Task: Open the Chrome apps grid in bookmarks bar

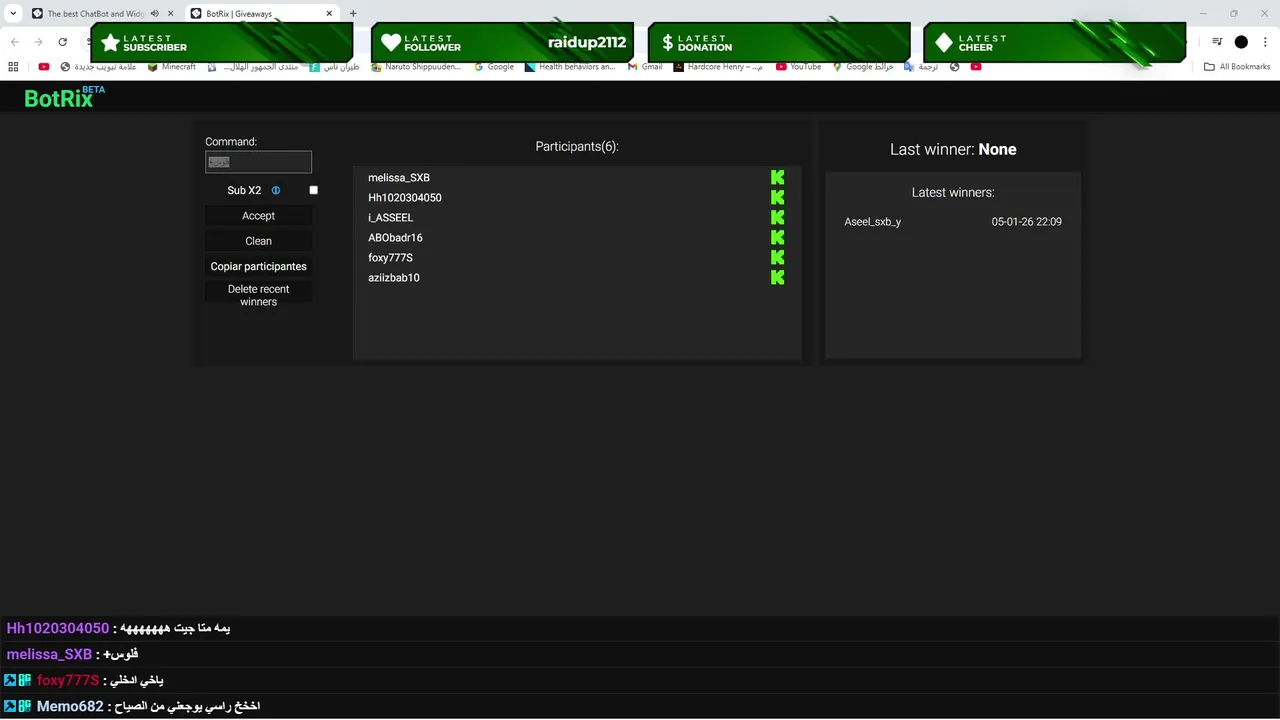Action: pos(13,67)
